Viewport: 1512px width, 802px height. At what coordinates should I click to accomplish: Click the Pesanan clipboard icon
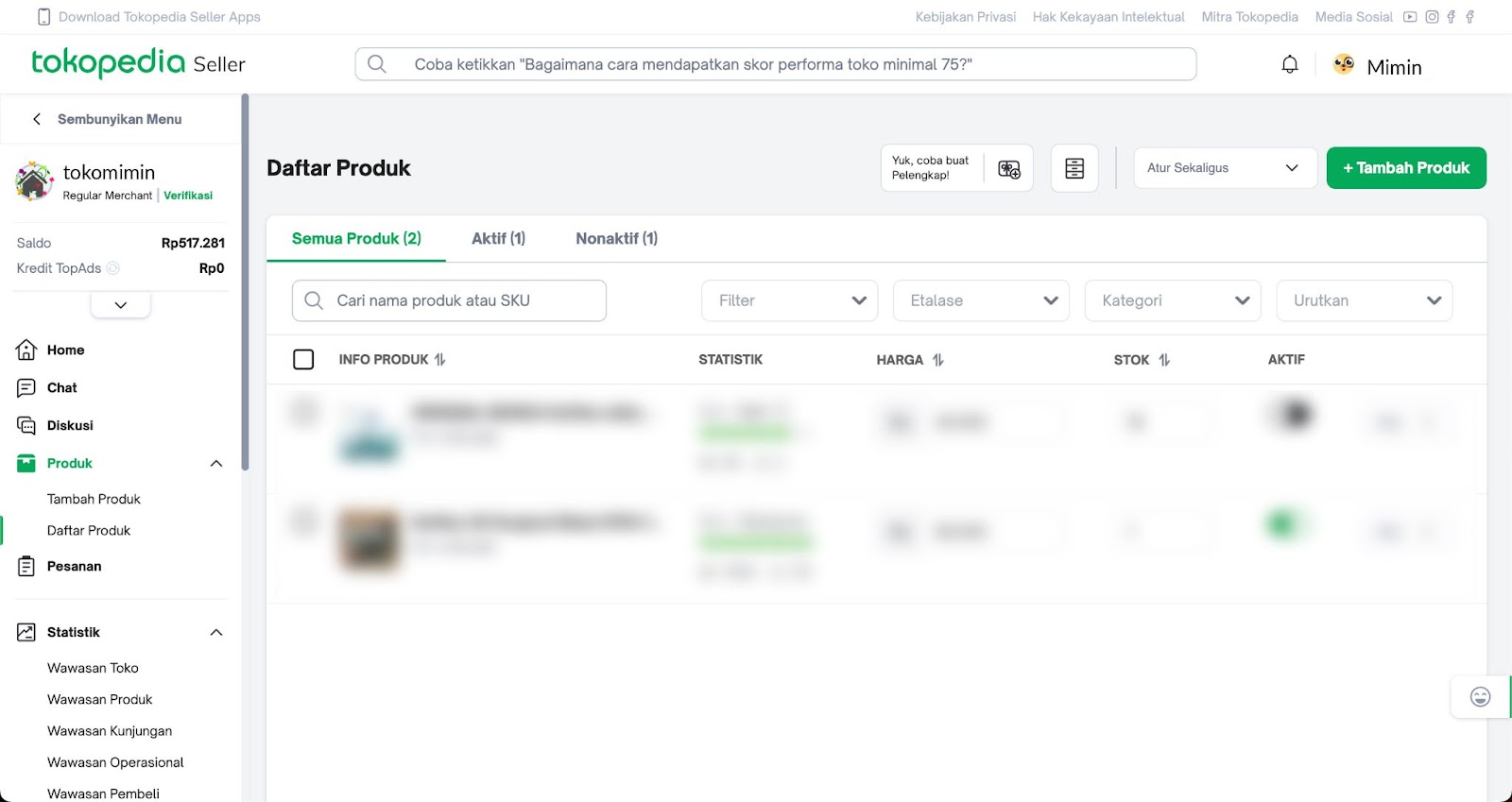tap(26, 566)
